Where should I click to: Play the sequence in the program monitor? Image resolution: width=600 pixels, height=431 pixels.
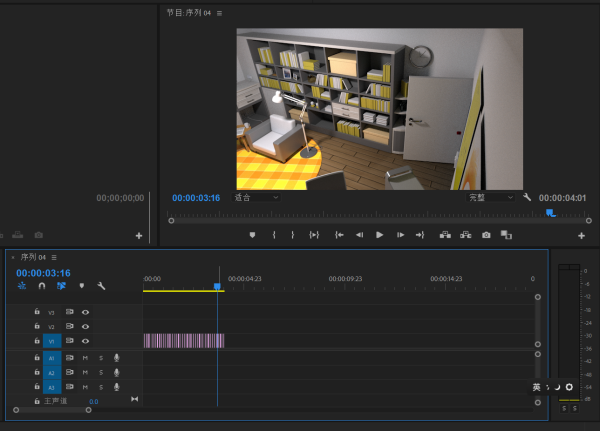[x=379, y=235]
